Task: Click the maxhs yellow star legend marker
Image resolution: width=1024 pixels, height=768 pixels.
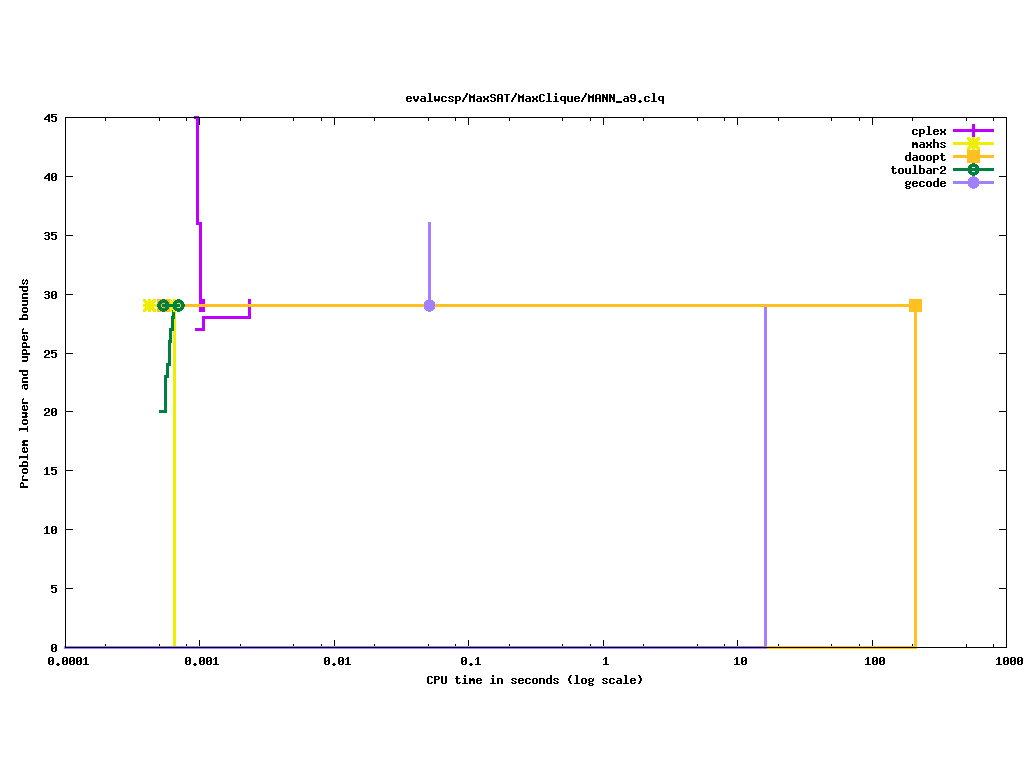Action: [x=972, y=144]
